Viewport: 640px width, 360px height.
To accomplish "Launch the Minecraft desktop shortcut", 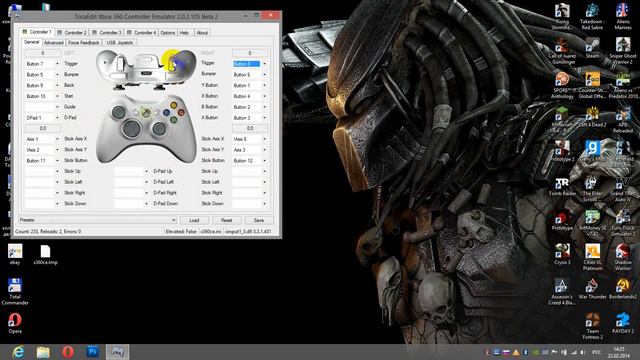I will (x=562, y=119).
